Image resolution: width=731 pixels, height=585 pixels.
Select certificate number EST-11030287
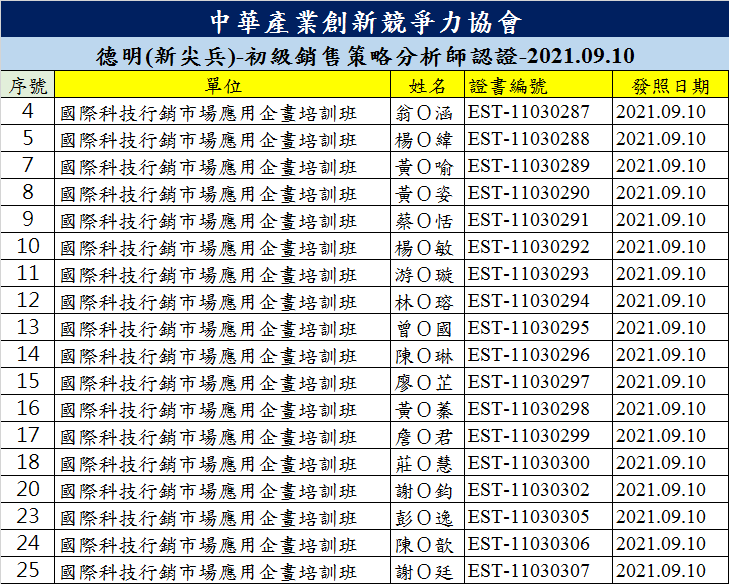coord(529,112)
